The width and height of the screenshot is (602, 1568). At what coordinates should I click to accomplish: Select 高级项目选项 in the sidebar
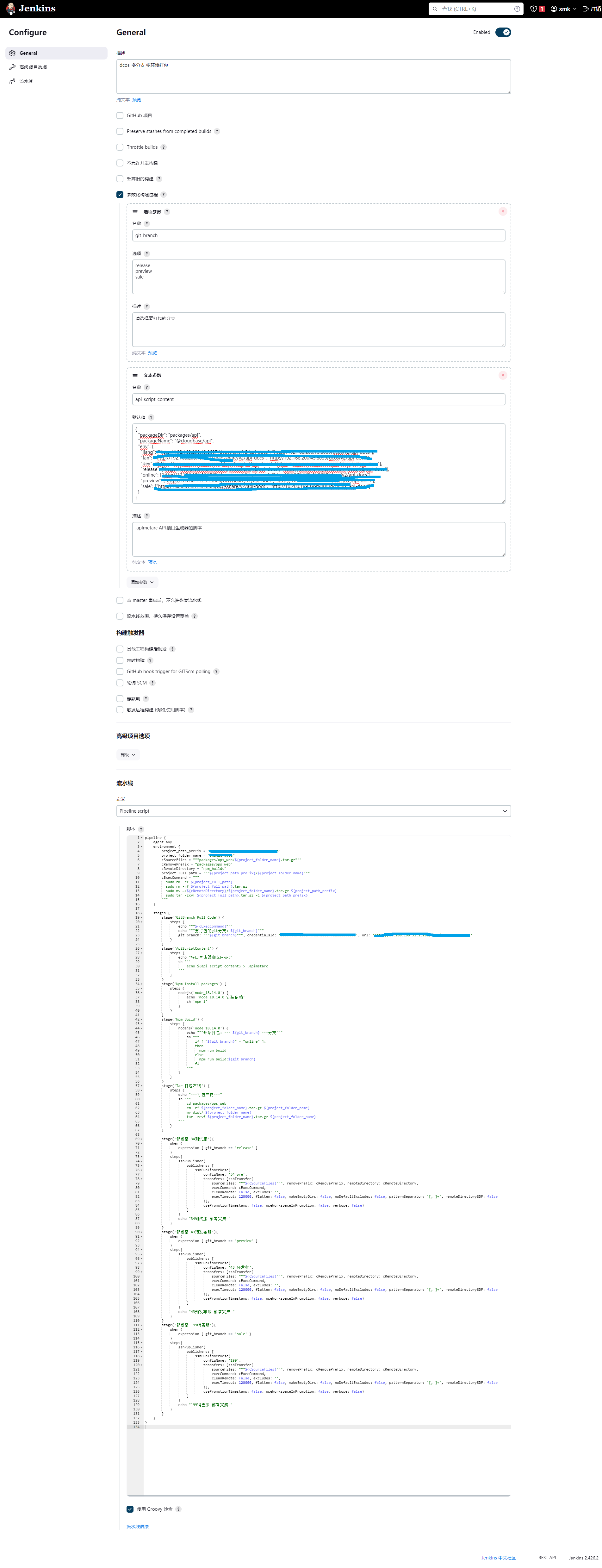tap(57, 67)
